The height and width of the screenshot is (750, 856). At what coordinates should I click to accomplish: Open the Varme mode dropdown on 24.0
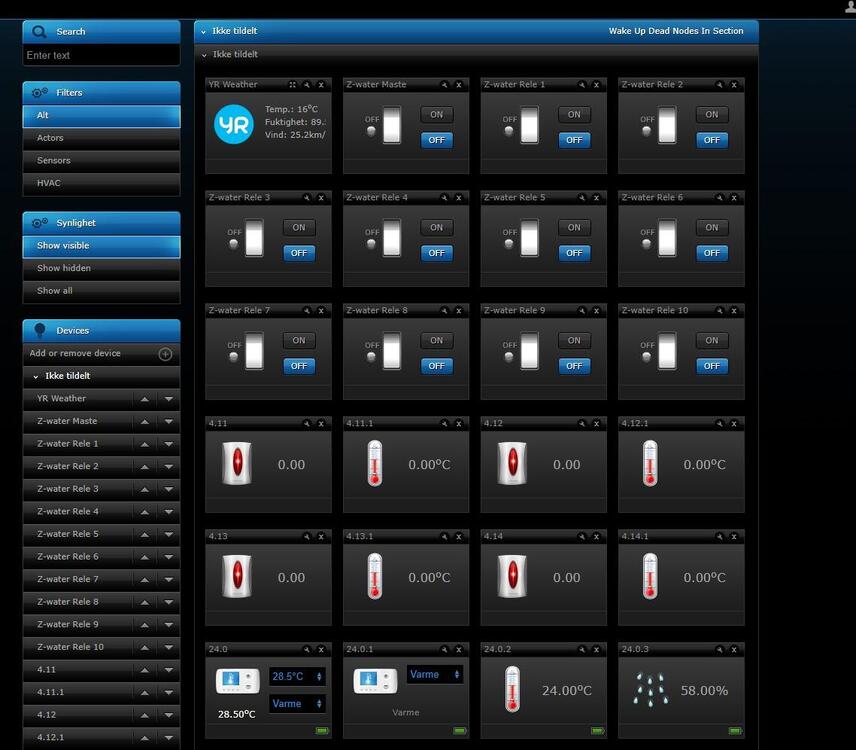tap(298, 704)
